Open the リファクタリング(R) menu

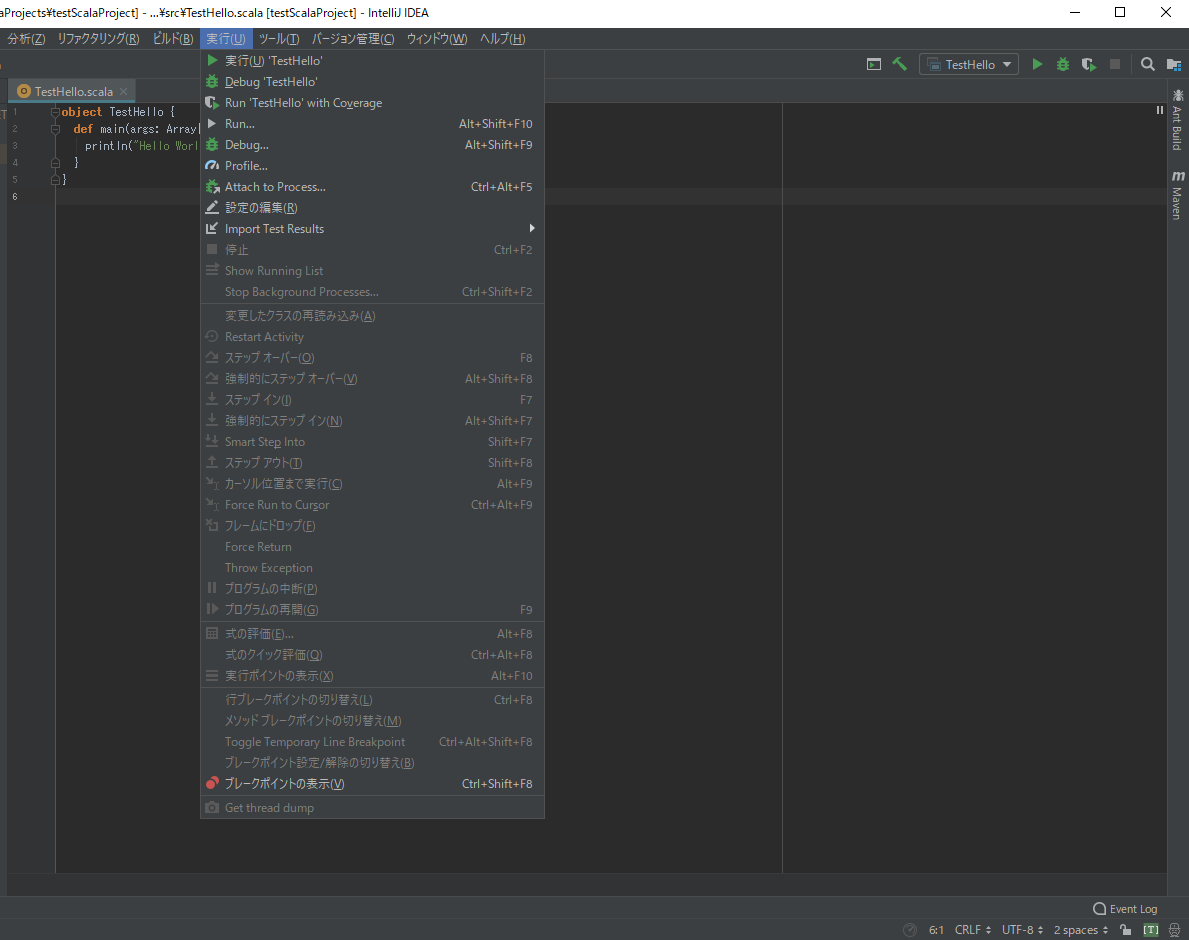(x=99, y=39)
